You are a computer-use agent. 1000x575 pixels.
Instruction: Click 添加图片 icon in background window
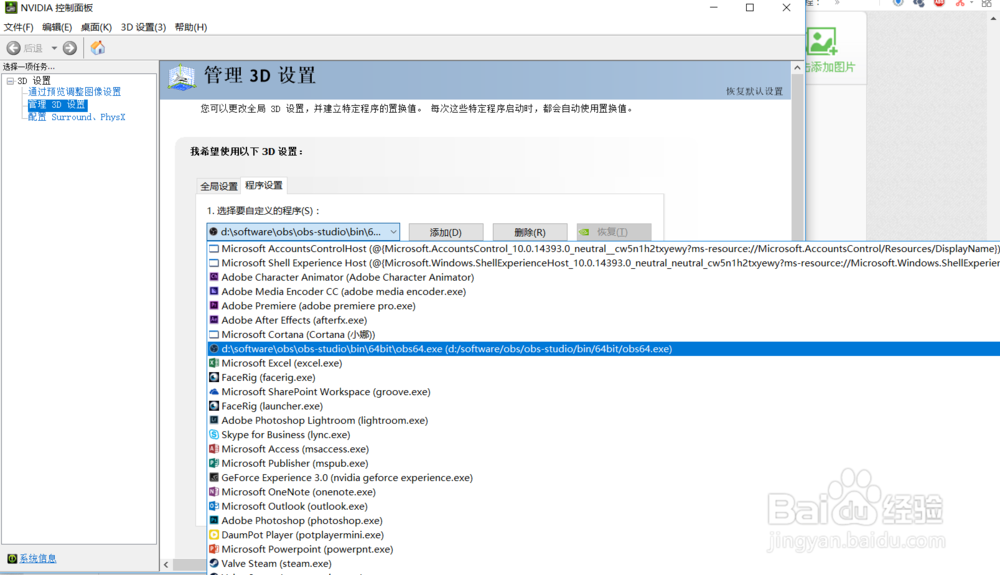822,41
